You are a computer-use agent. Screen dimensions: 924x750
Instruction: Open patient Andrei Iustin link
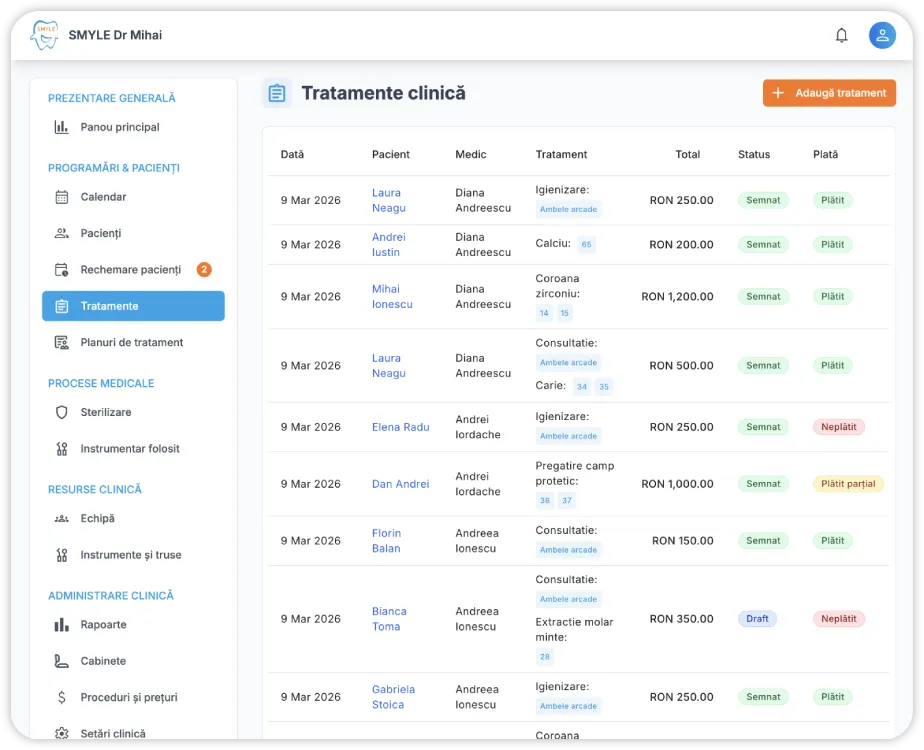coord(388,245)
